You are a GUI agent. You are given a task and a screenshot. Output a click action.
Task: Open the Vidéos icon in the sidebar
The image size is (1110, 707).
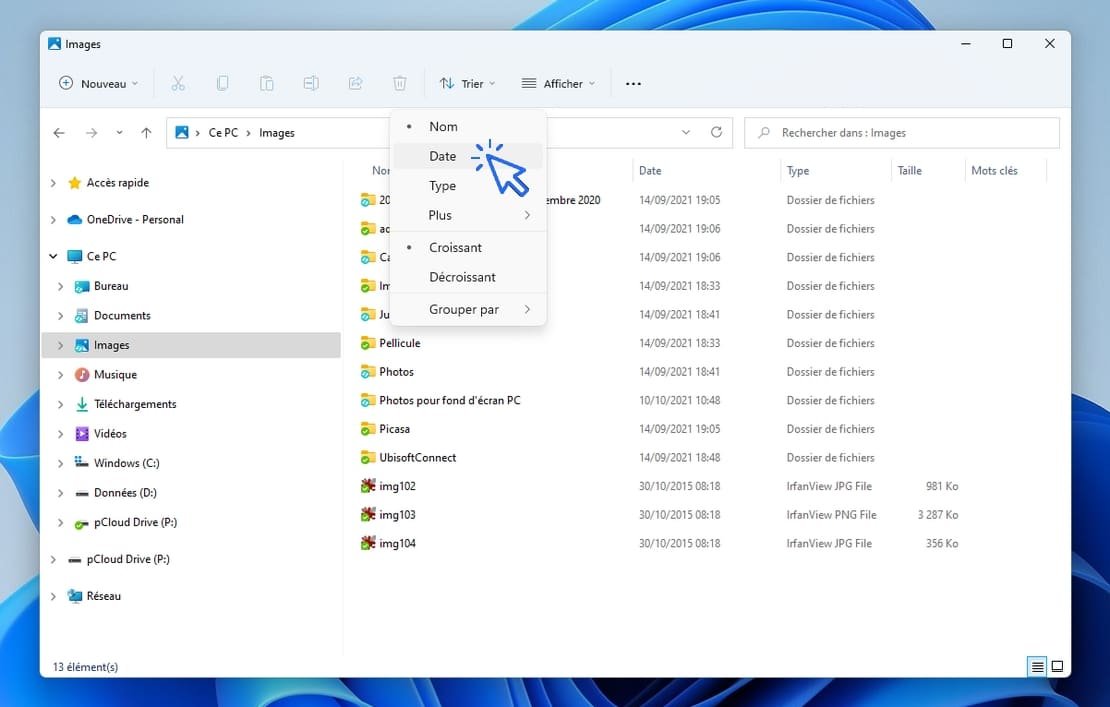click(x=82, y=434)
